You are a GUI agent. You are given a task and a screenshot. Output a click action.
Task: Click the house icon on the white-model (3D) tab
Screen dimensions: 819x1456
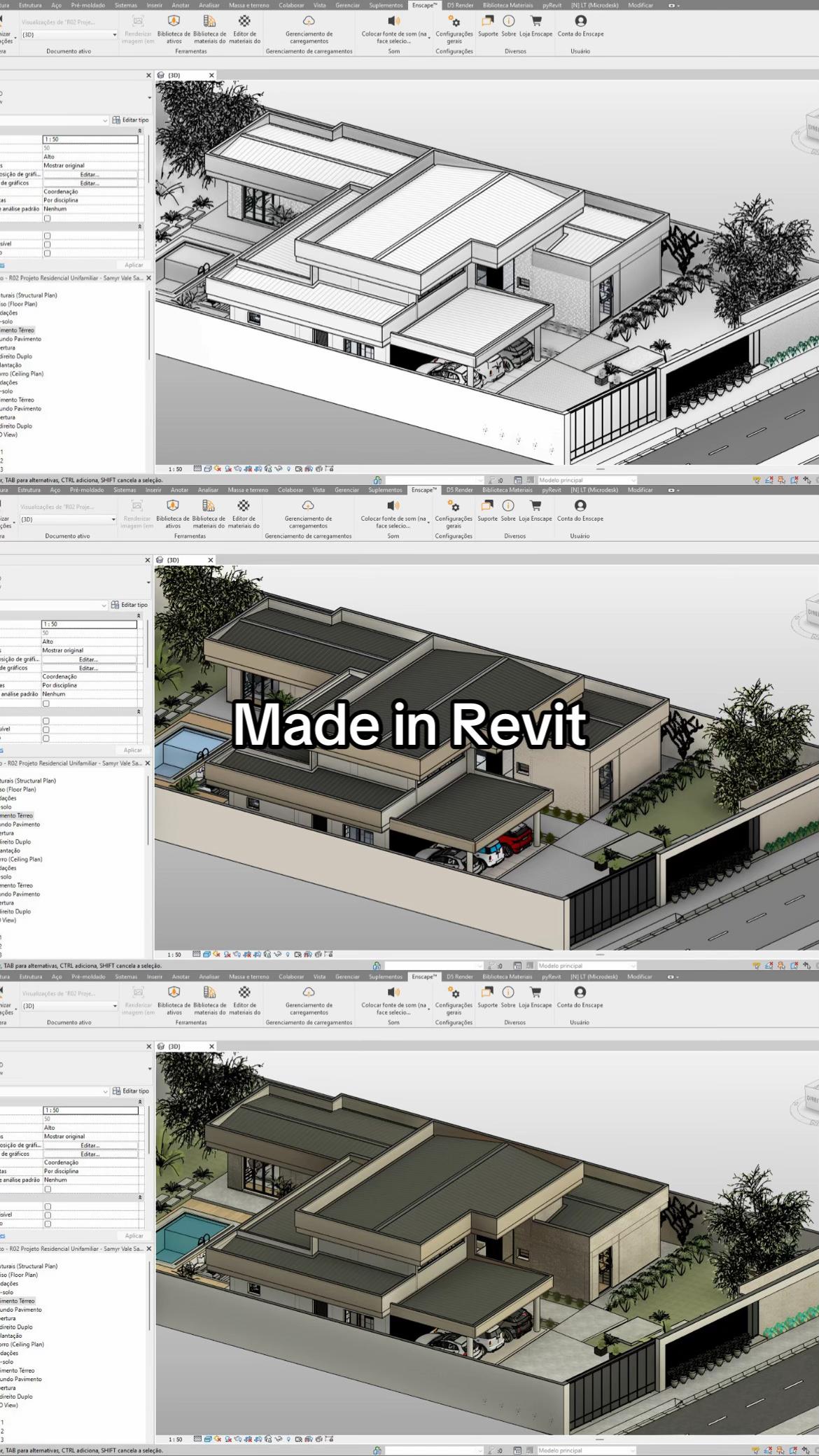(160, 75)
